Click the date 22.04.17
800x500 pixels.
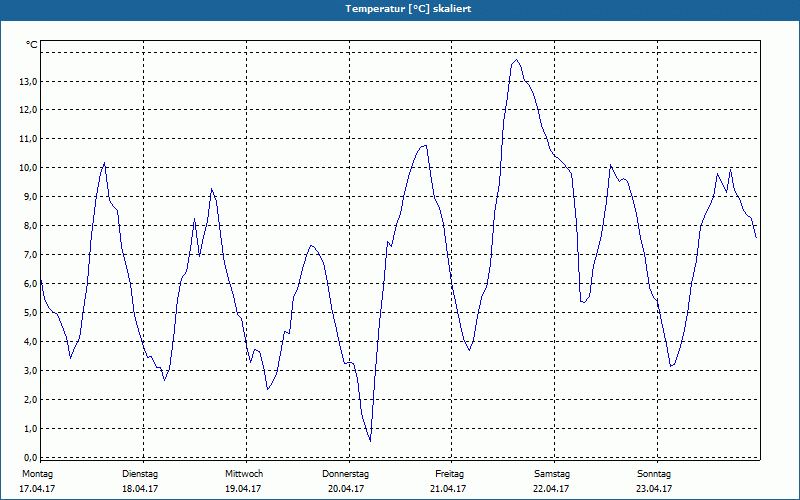(551, 489)
